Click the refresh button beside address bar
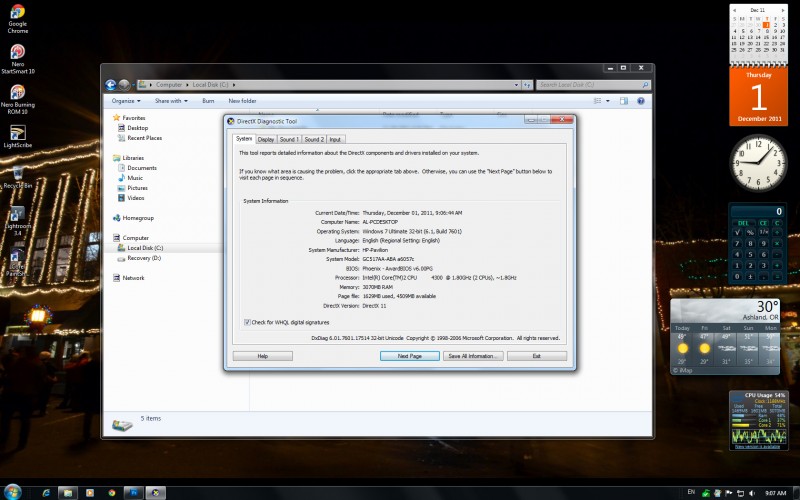This screenshot has height=500, width=800. tap(528, 85)
